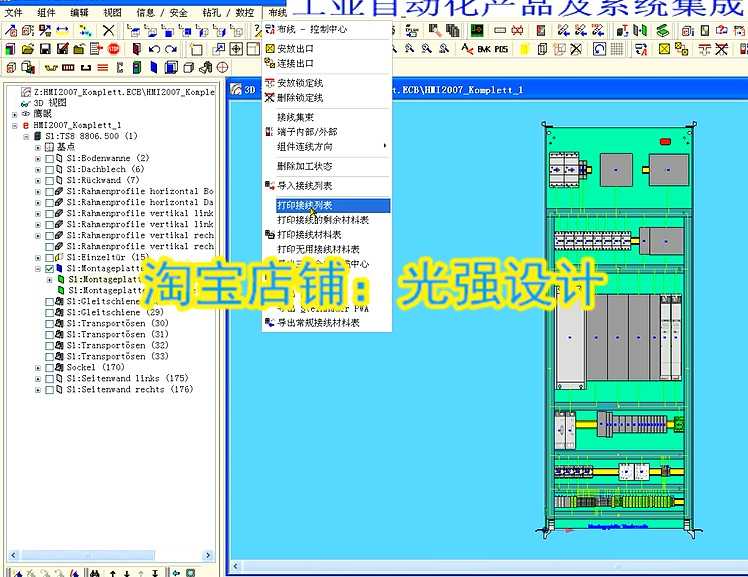Collapse the S1:Montageplatte parent node
Viewport: 748px width, 577px height.
pyautogui.click(x=38, y=268)
